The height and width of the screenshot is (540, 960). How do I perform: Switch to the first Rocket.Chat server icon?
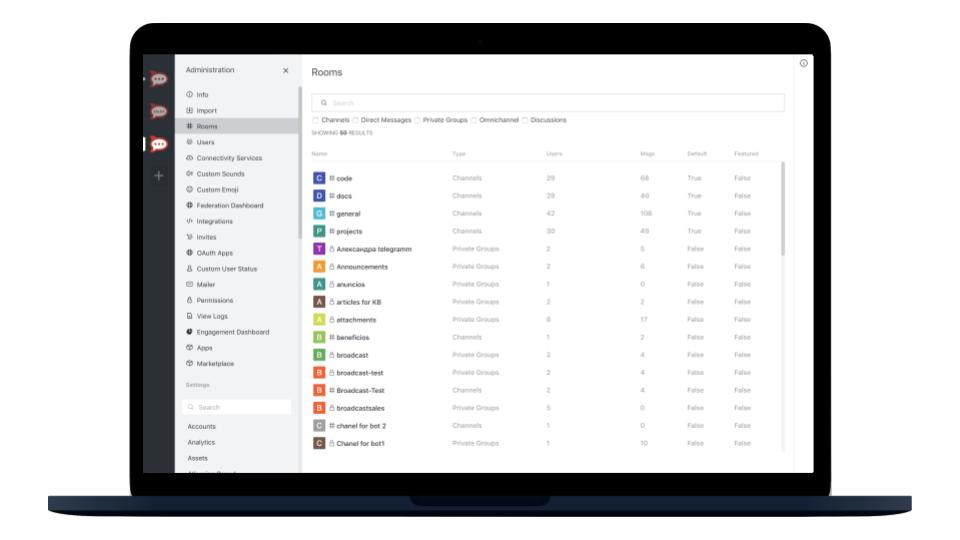[x=159, y=79]
